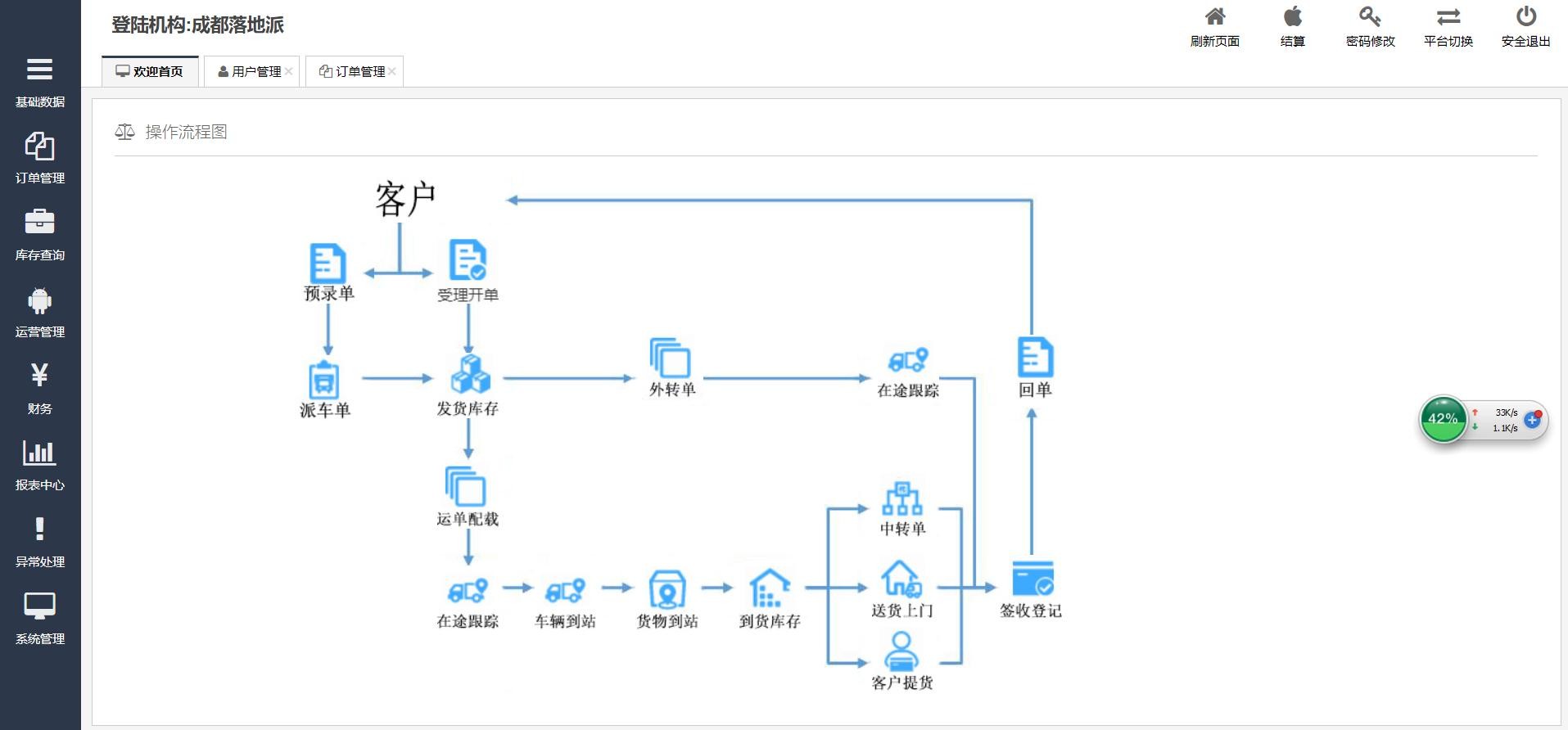The image size is (1568, 730).
Task: Click the 结算 button in header
Action: coord(1292,27)
